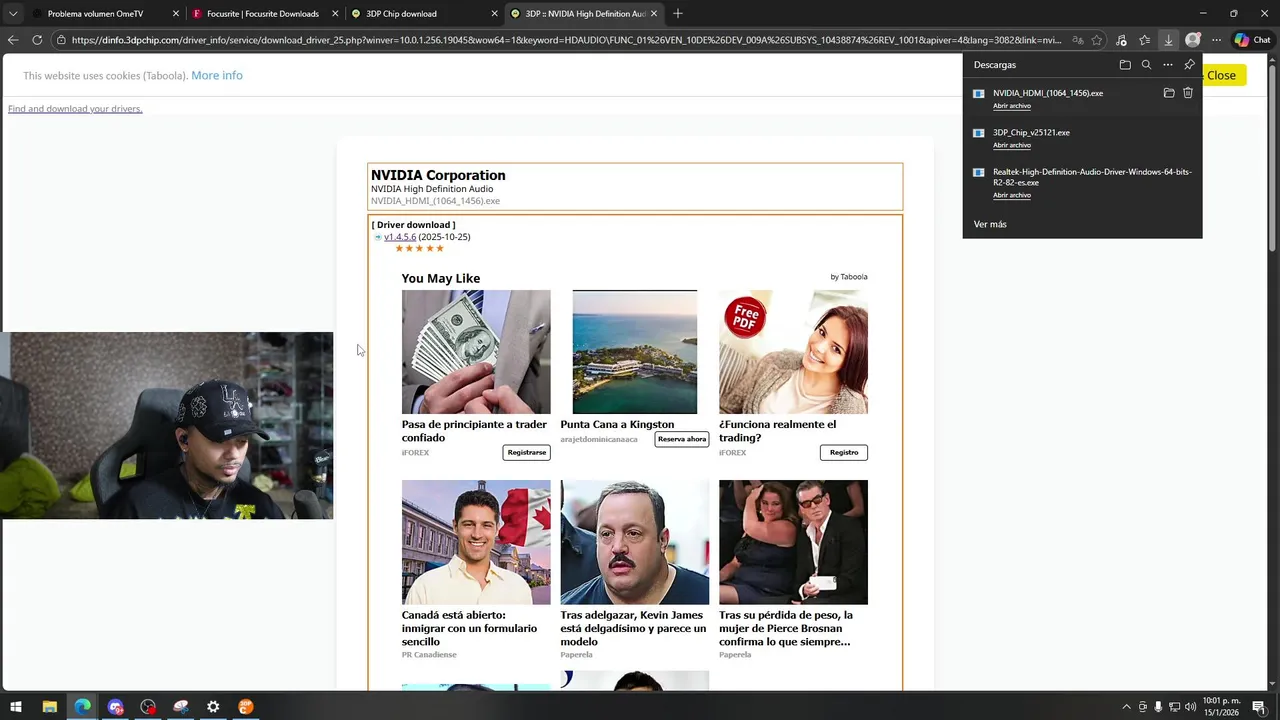Click the five-star driver rating
Screen dimensions: 1280x720
click(419, 248)
